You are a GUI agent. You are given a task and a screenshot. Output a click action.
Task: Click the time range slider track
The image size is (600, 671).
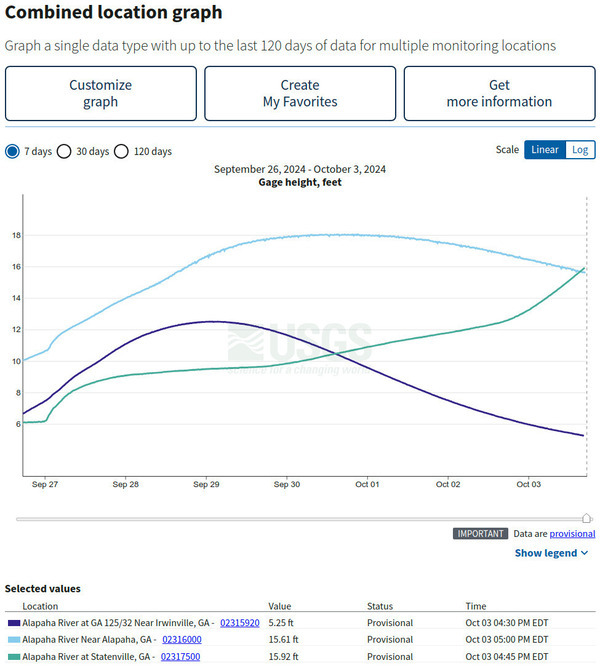pos(300,519)
